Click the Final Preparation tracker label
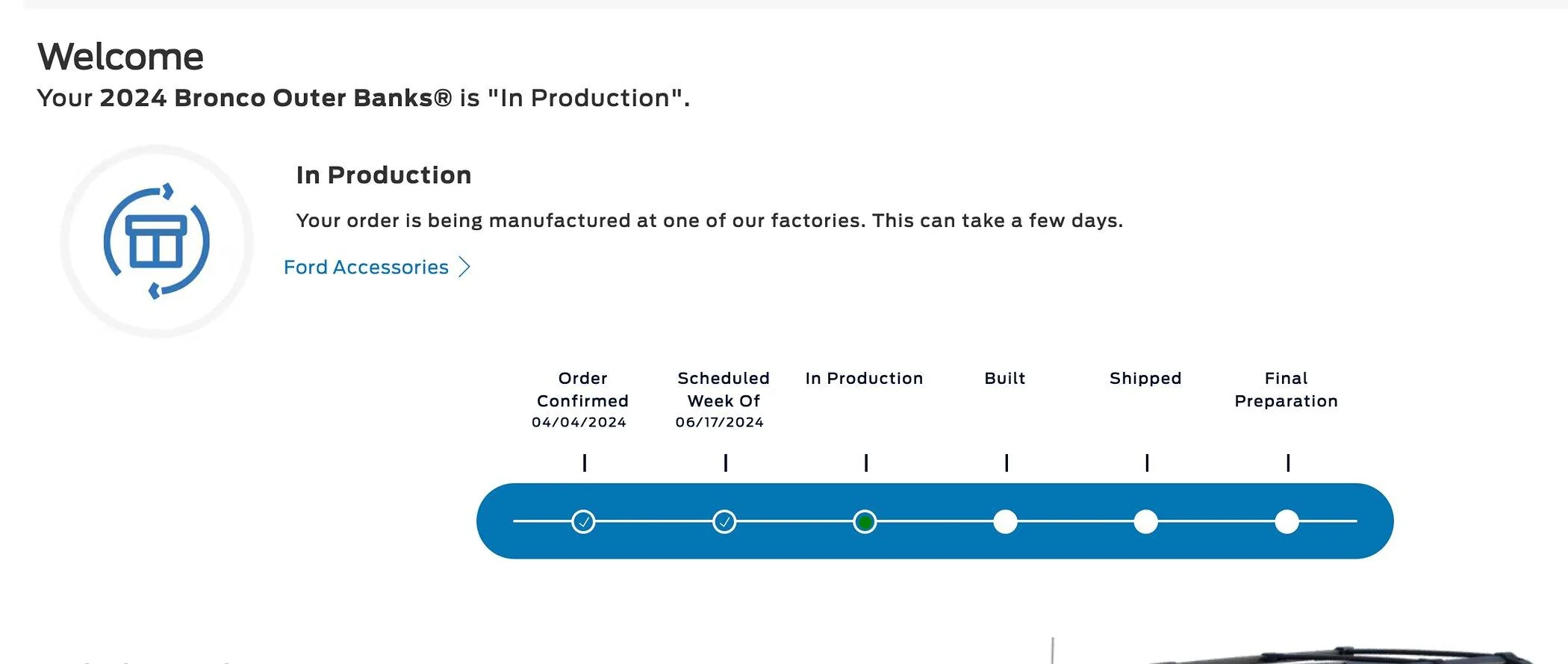Viewport: 1568px width, 664px height. point(1286,389)
